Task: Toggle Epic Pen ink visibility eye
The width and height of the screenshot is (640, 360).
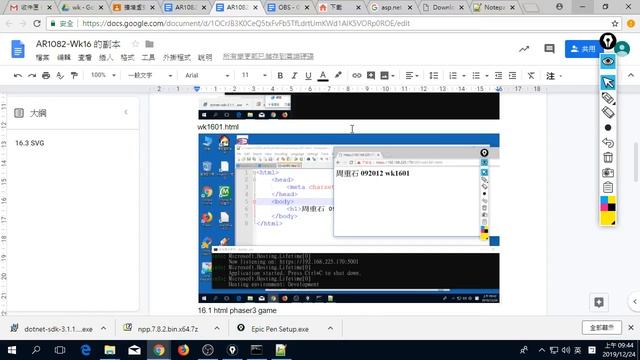Action: tap(608, 62)
